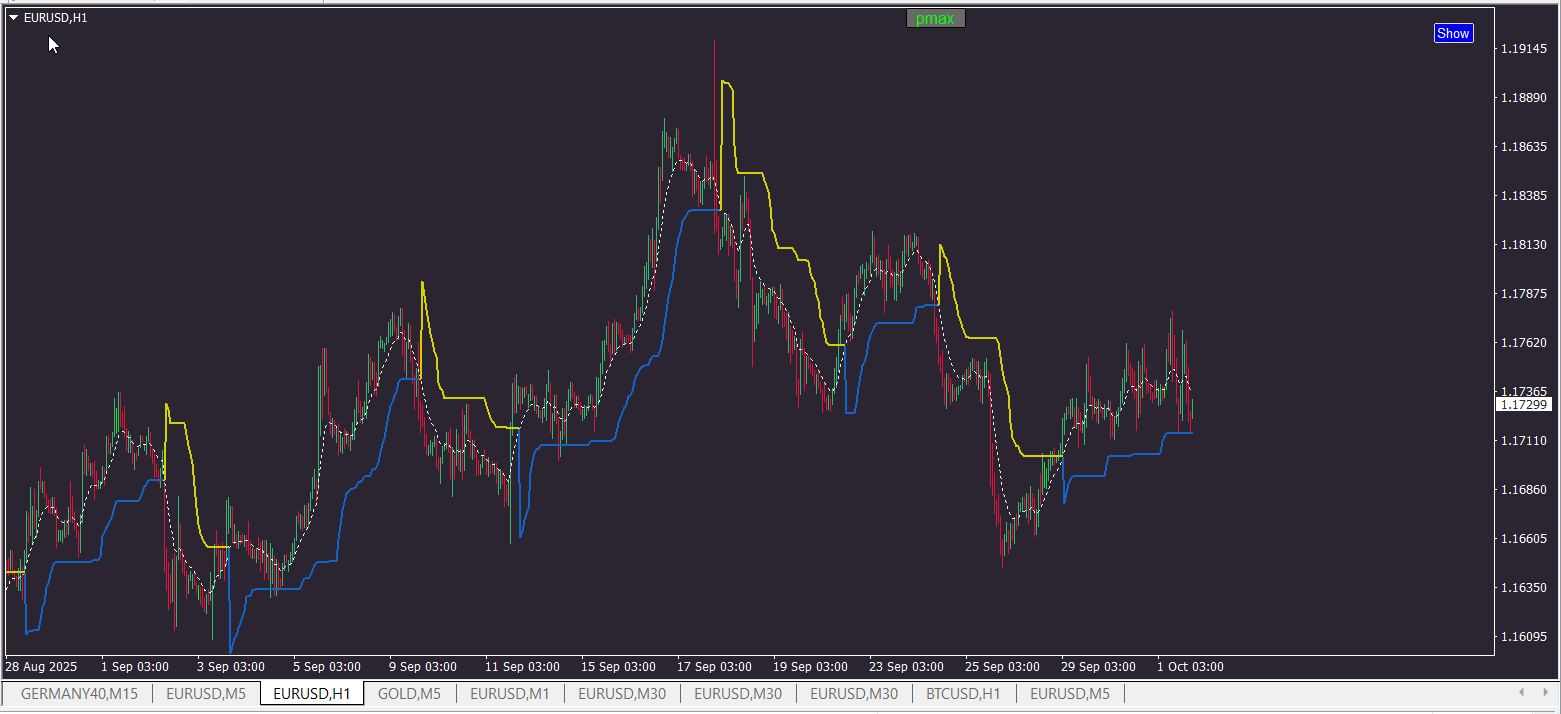Click the 1 Sep 03:00 time label
1561x714 pixels.
coord(135,667)
